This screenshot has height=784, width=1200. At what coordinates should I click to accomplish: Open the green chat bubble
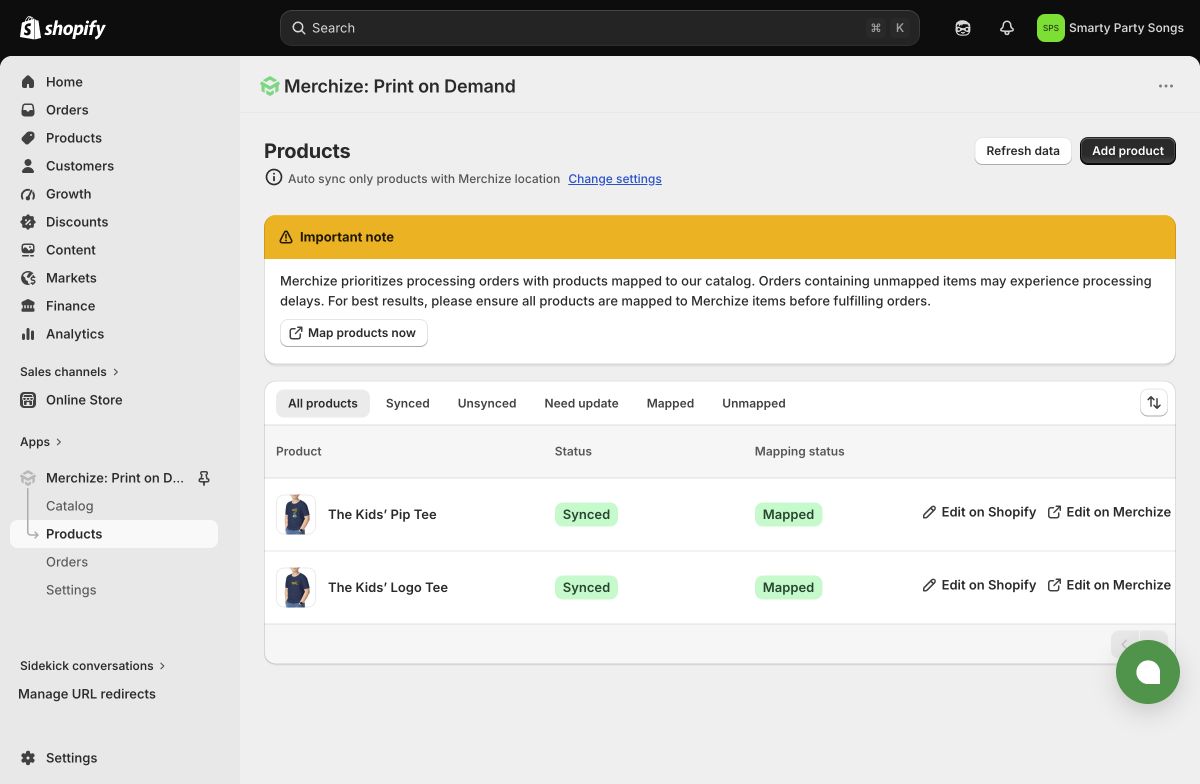click(1148, 672)
